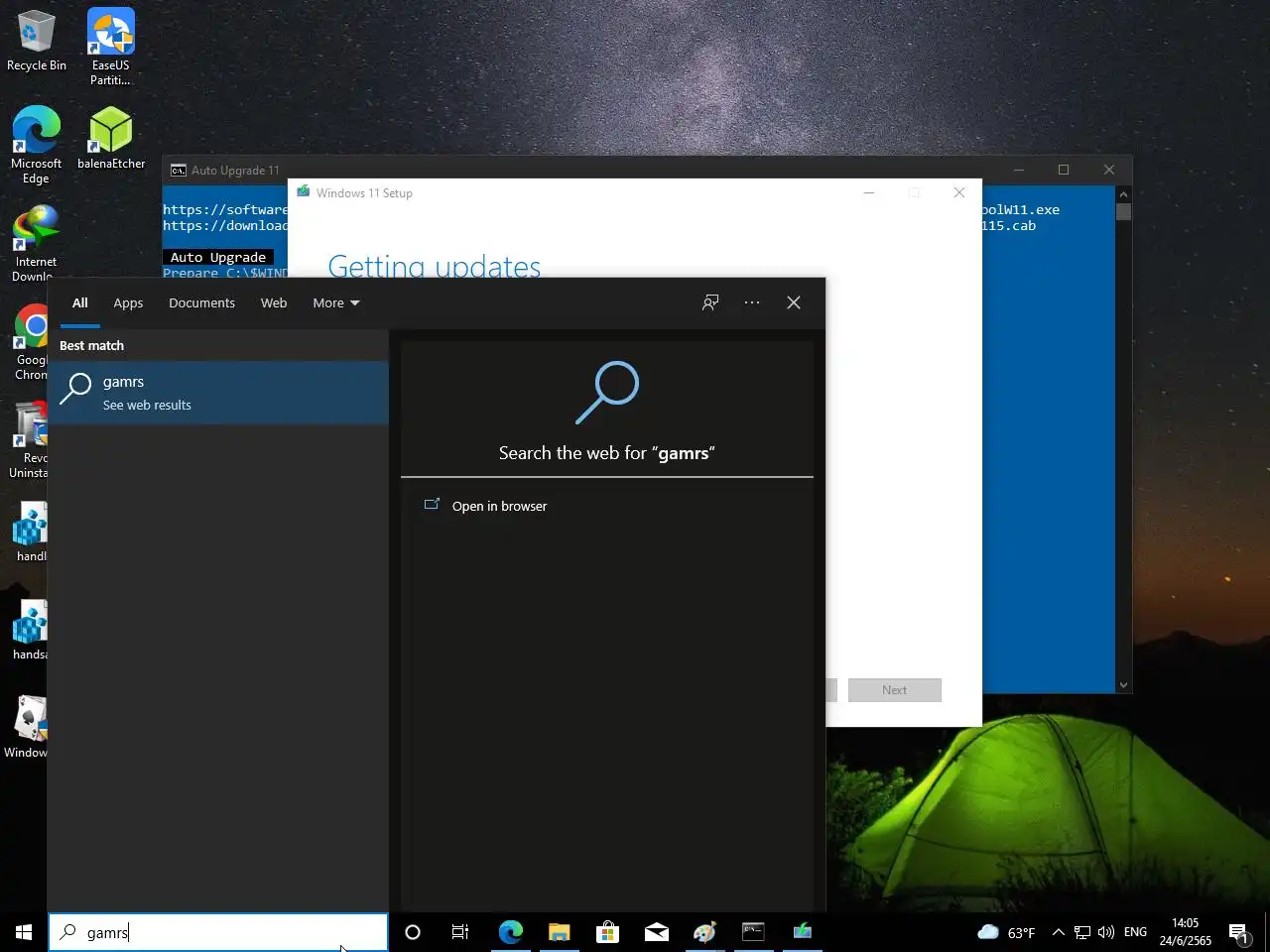Open the clock and date flyout
The height and width of the screenshot is (952, 1270).
click(x=1185, y=932)
